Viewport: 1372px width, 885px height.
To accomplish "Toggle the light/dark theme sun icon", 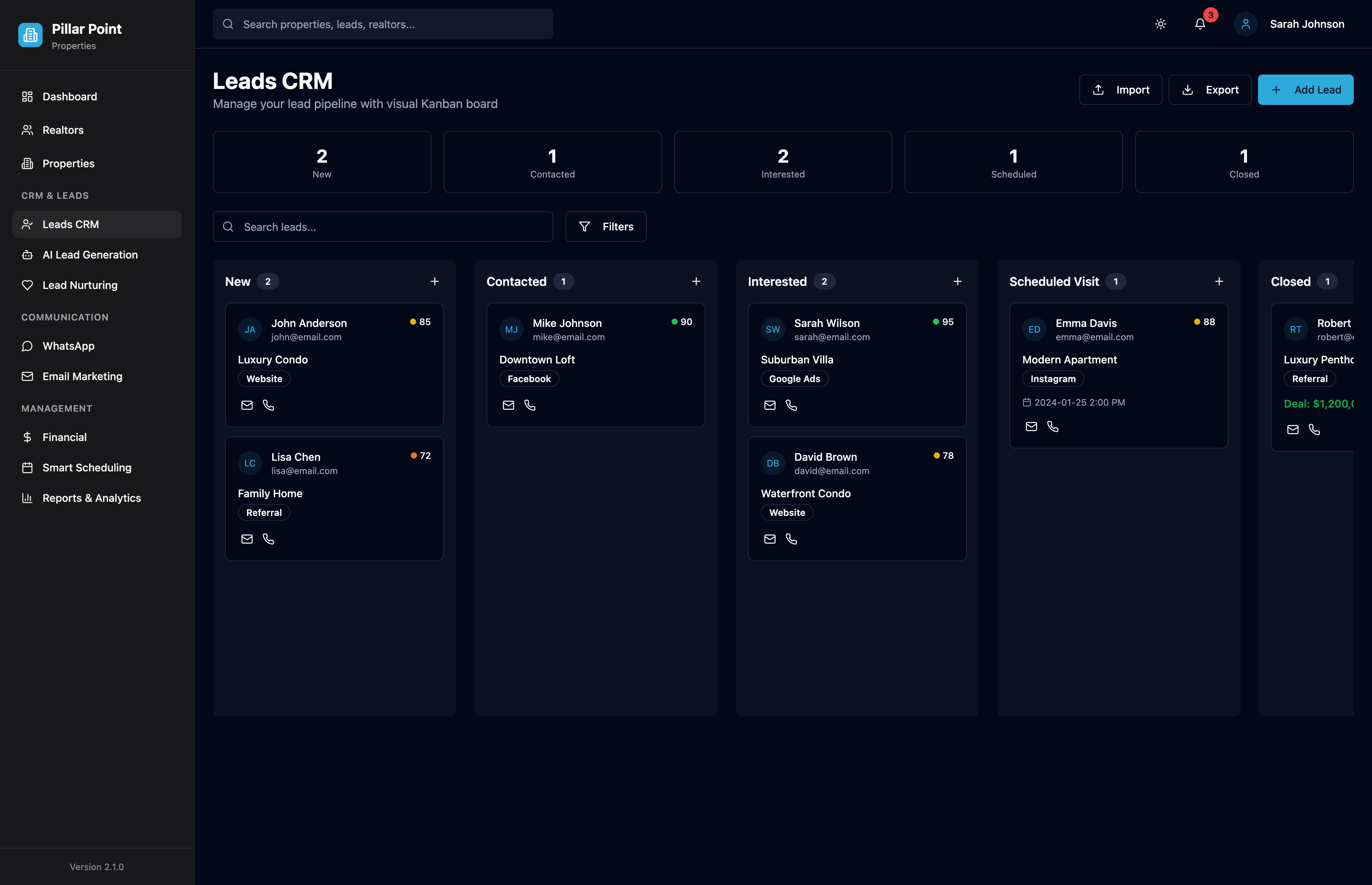I will (1160, 24).
